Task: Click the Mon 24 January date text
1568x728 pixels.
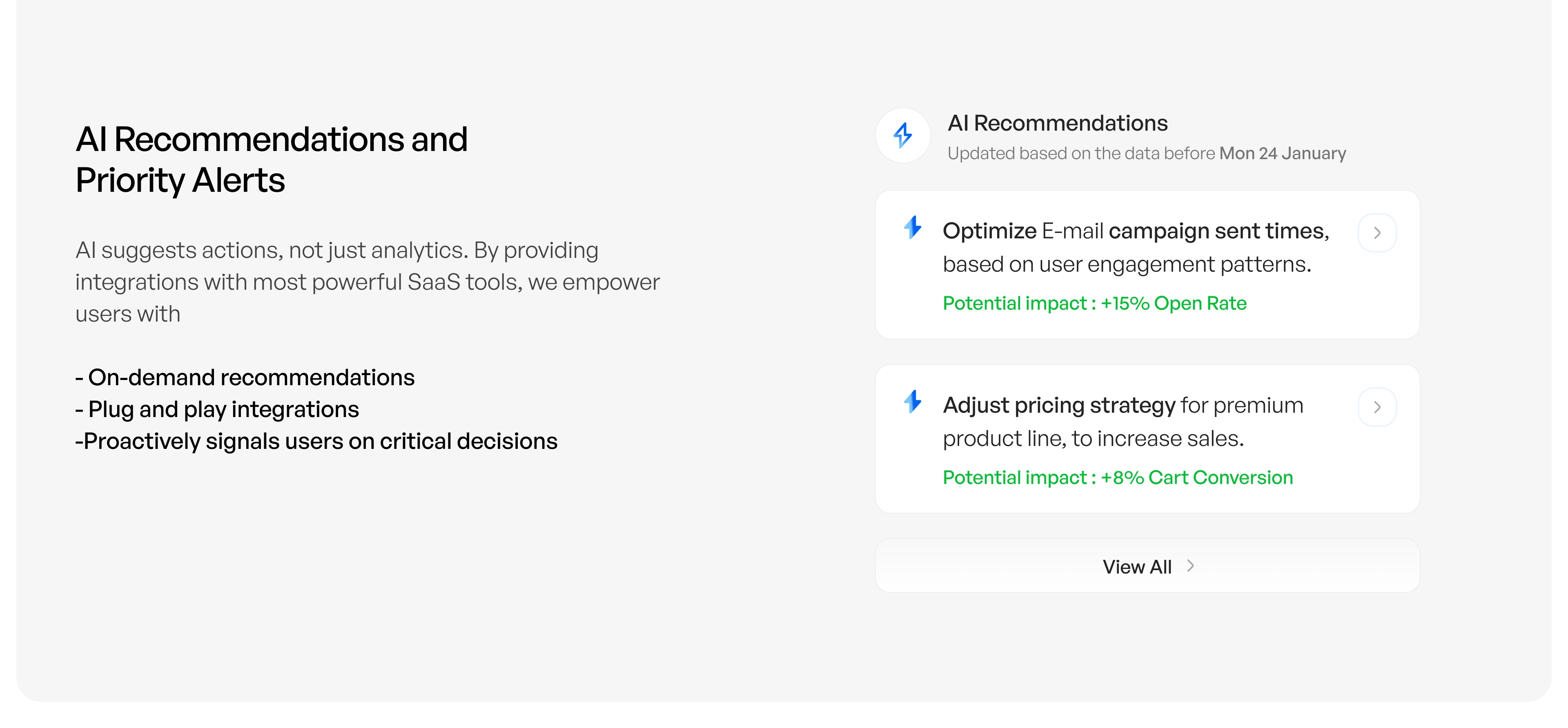Action: (x=1283, y=153)
